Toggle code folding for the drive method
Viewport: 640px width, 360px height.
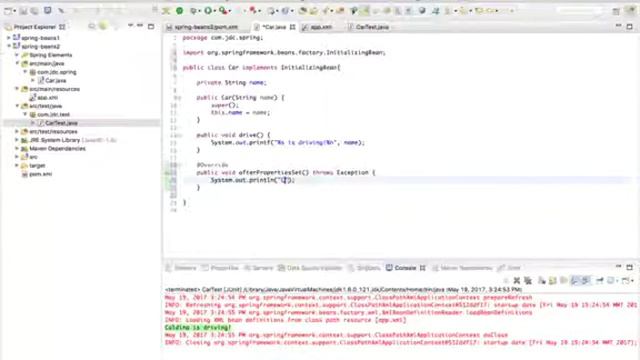tap(179, 135)
